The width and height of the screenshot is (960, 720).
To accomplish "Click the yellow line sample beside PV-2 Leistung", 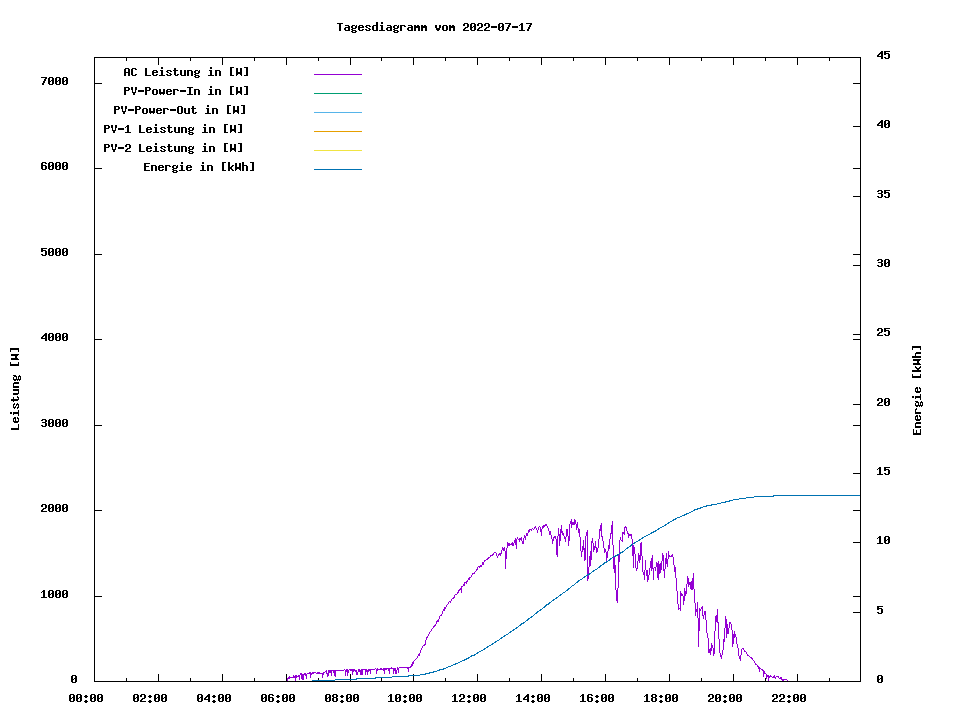I will (x=337, y=150).
